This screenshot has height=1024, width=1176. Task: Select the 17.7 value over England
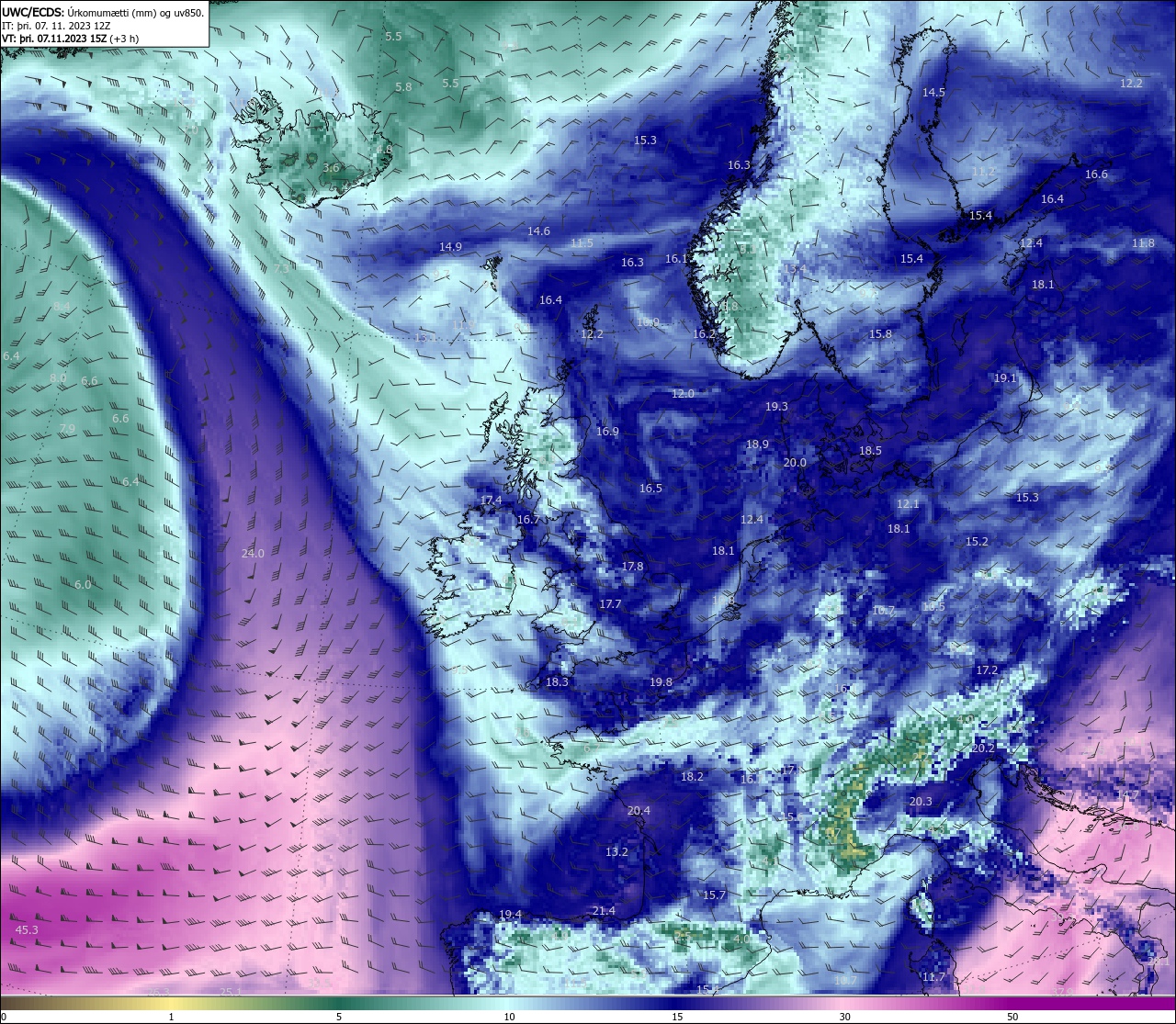pos(610,603)
